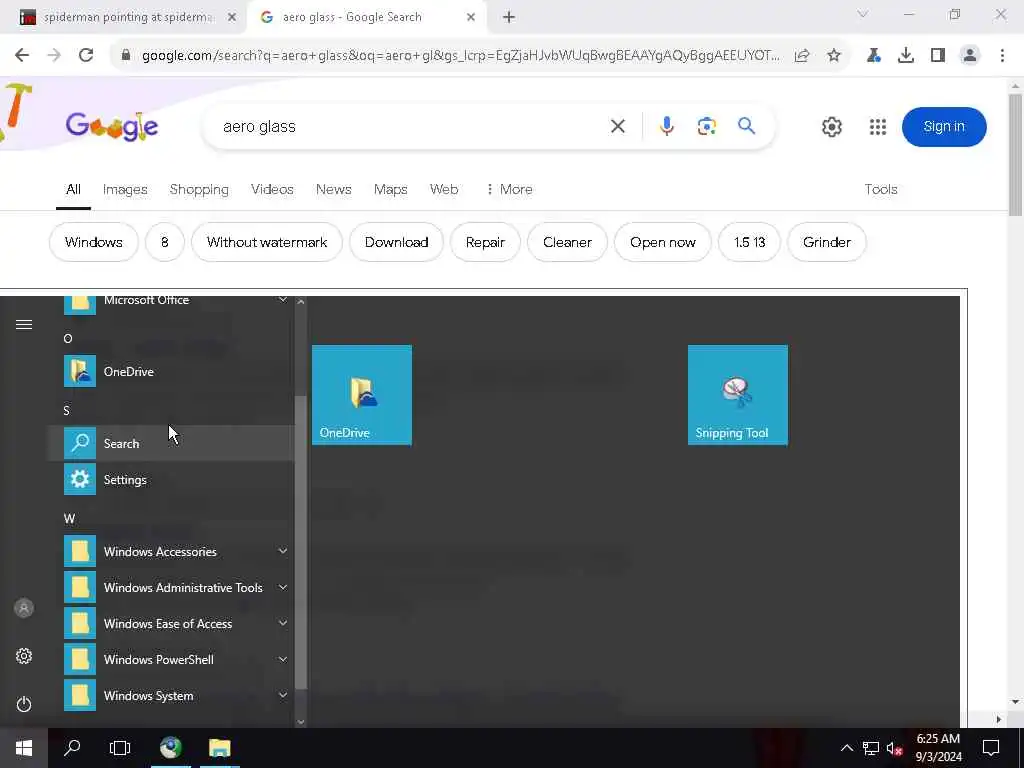This screenshot has height=768, width=1024.
Task: Select the Cleaner suggestion chip
Action: click(x=567, y=242)
